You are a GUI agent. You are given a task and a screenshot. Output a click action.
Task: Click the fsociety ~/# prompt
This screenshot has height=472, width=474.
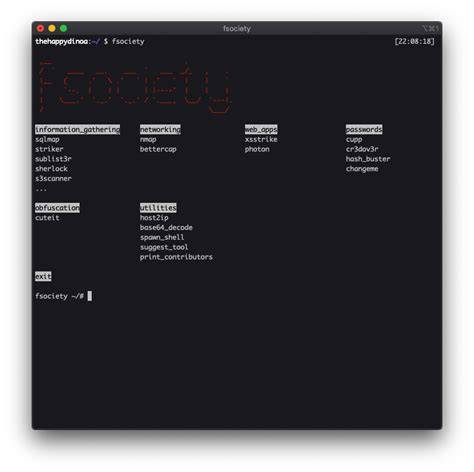[x=60, y=296]
